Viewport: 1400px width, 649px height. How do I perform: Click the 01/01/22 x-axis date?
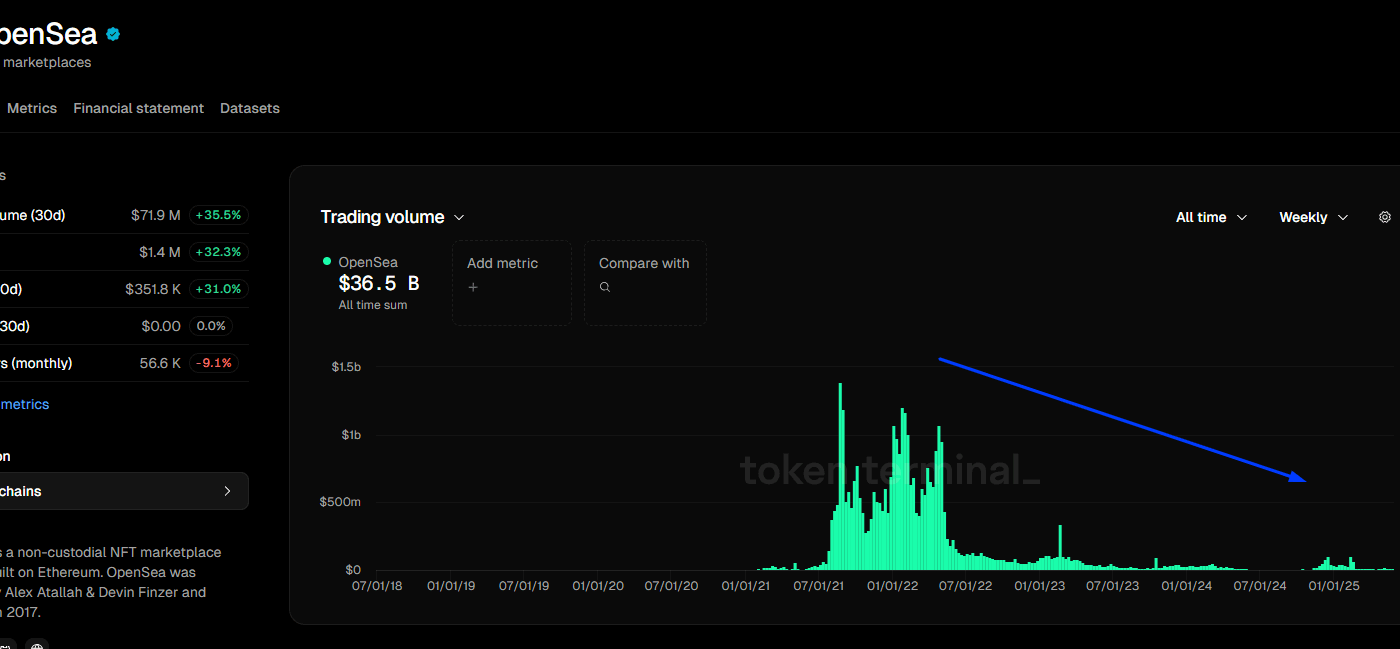pyautogui.click(x=893, y=586)
